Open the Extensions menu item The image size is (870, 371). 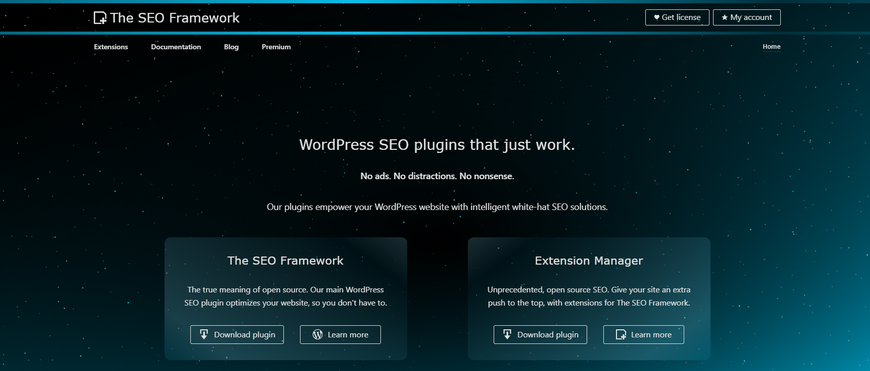pyautogui.click(x=111, y=47)
